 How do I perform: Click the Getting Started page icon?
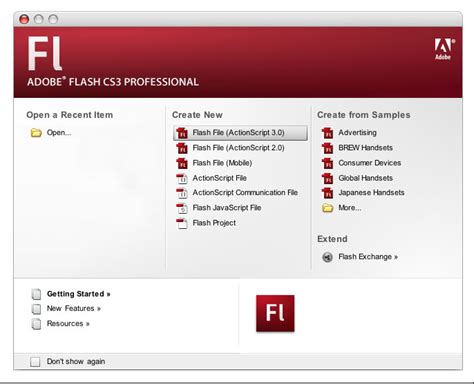click(36, 294)
